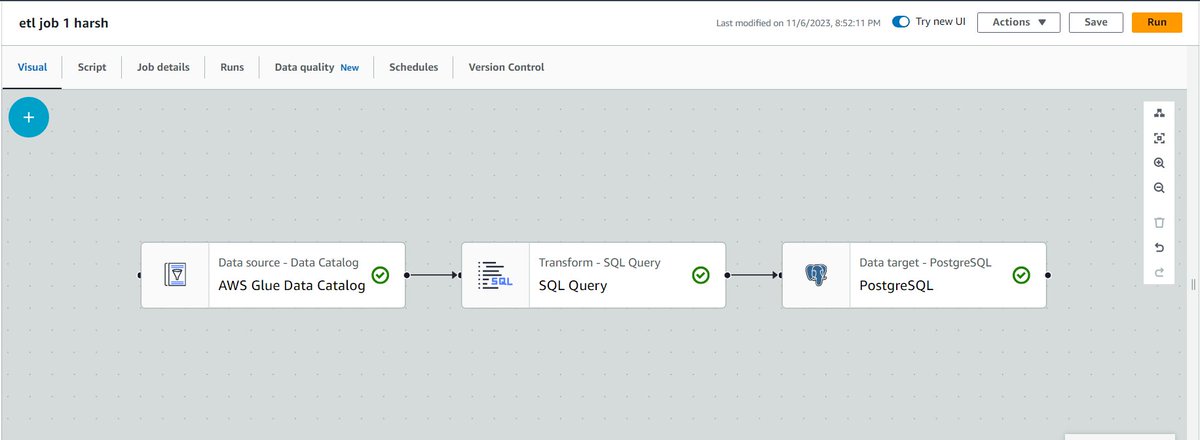Click the trash delete node icon
The width and height of the screenshot is (1200, 440).
tap(1159, 222)
